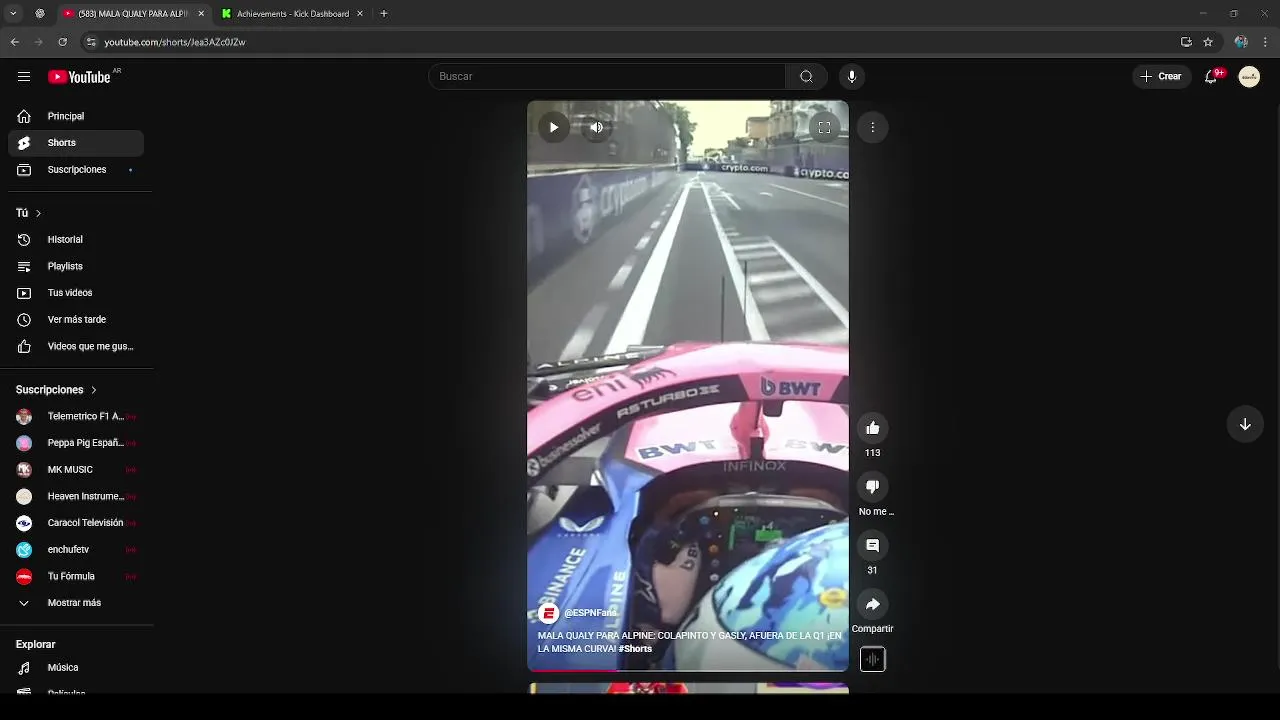The height and width of the screenshot is (720, 1280).
Task: Play the Short video
Action: click(x=553, y=127)
